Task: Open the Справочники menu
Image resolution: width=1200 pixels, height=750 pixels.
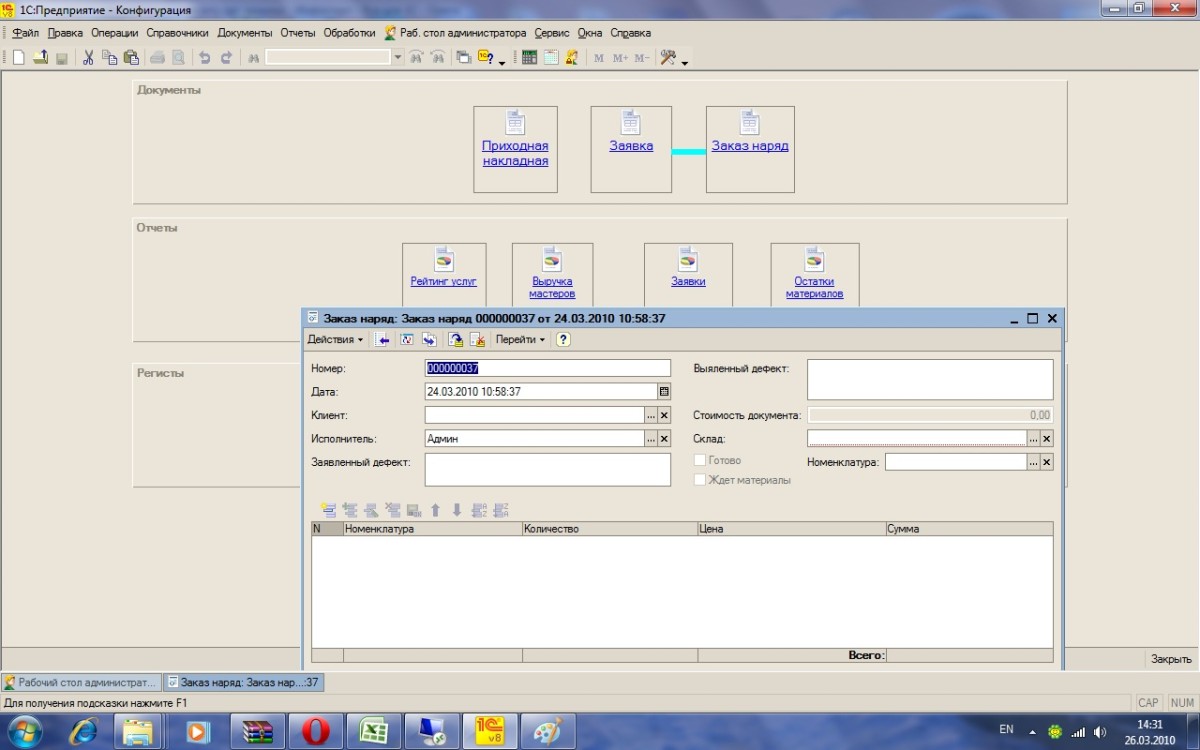Action: (177, 33)
